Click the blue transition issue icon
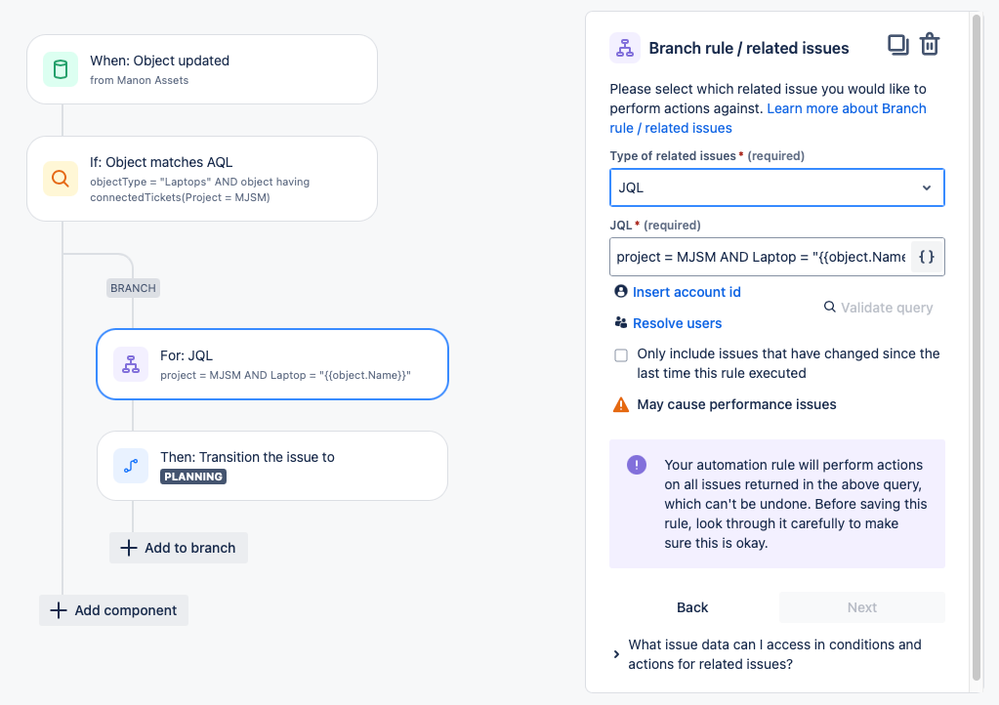 pyautogui.click(x=131, y=466)
